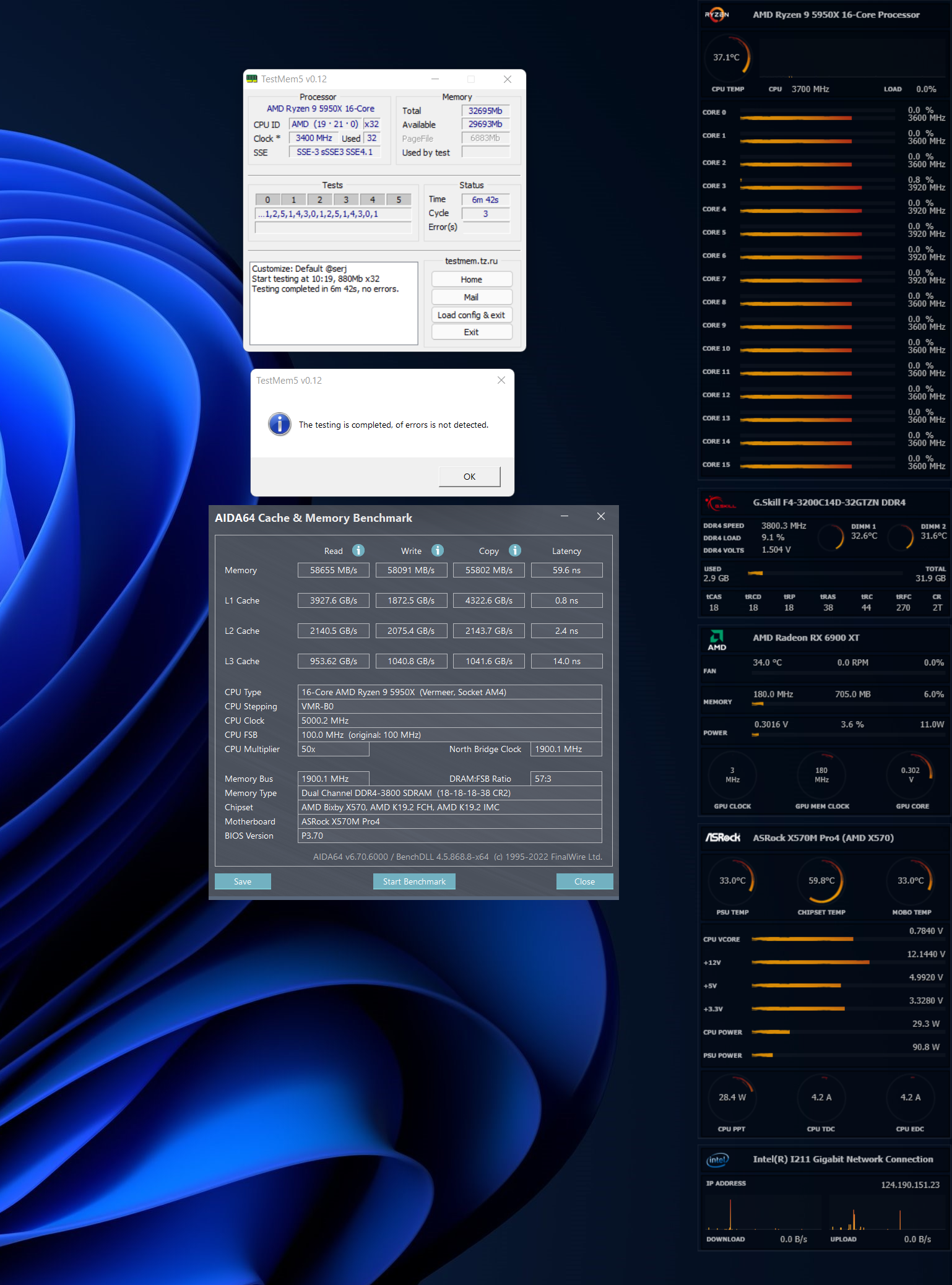This screenshot has width=952, height=1285.
Task: Click Load config & exit in TestMem5
Action: [472, 315]
